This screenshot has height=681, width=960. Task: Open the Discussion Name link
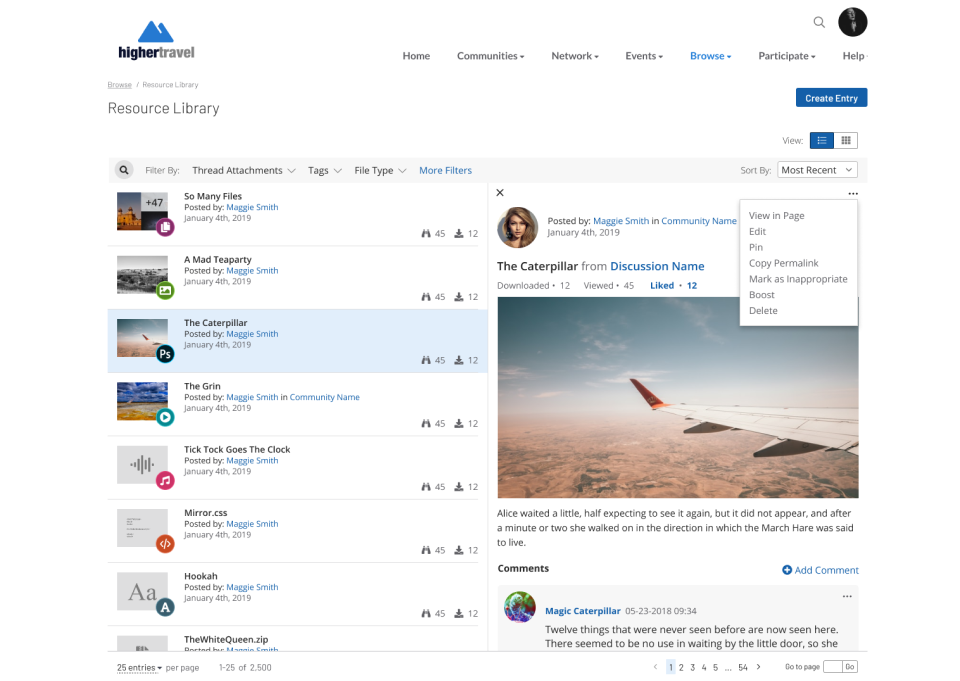point(657,266)
